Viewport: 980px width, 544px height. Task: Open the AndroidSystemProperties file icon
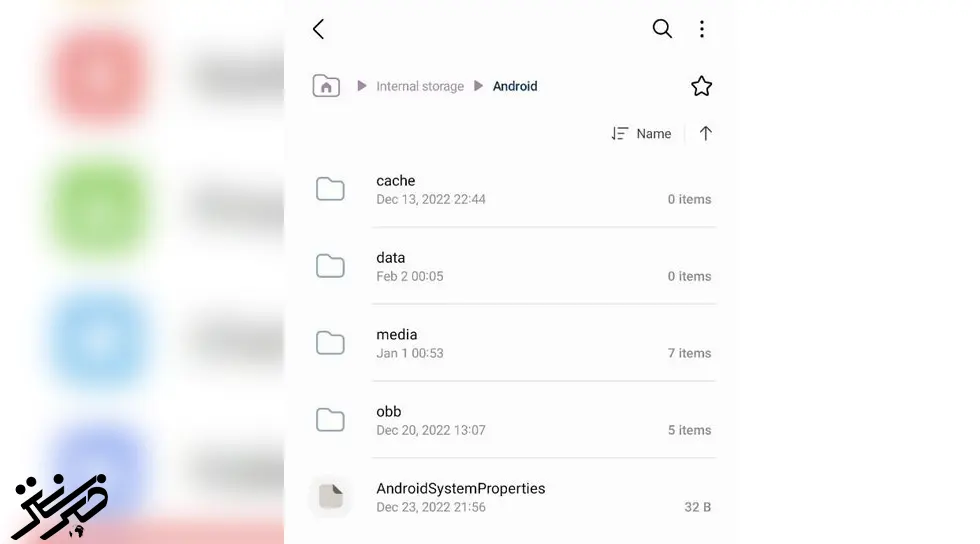pos(330,496)
